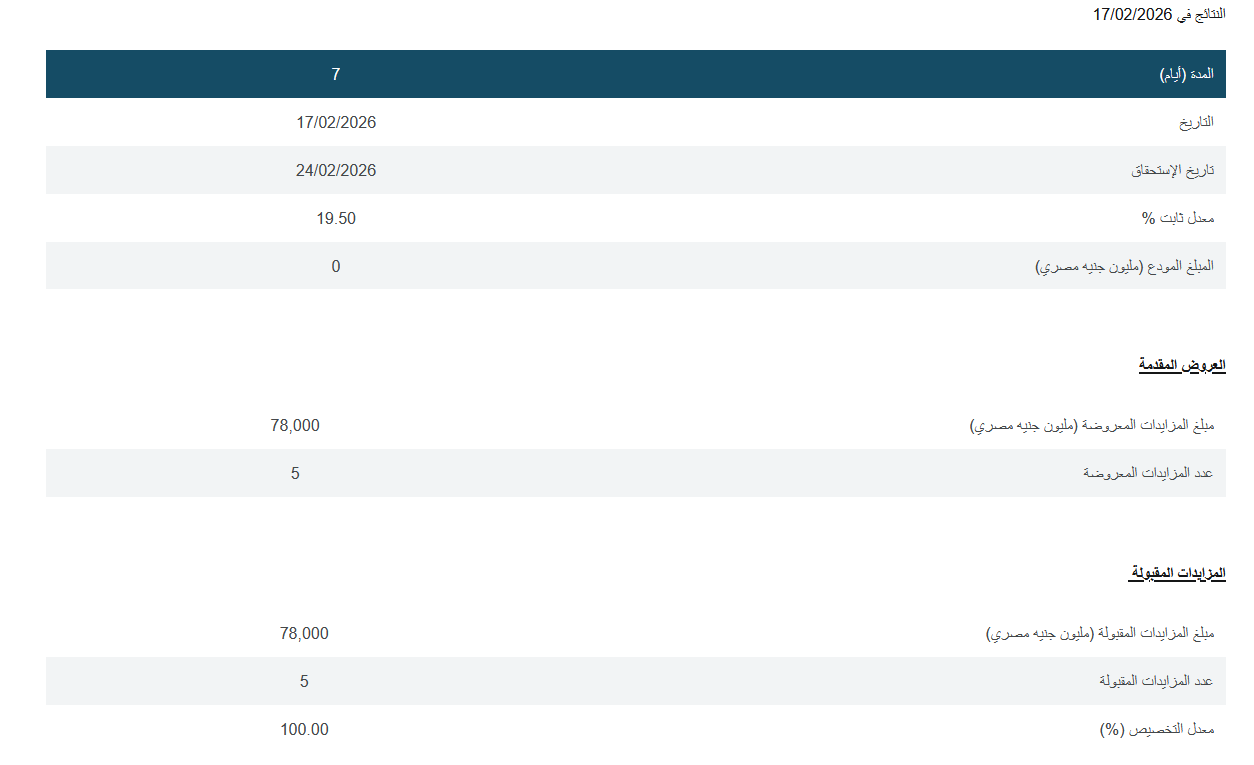The width and height of the screenshot is (1254, 765).
Task: Select the date value 17/02/2026 in التاريخ row
Action: pyautogui.click(x=336, y=122)
